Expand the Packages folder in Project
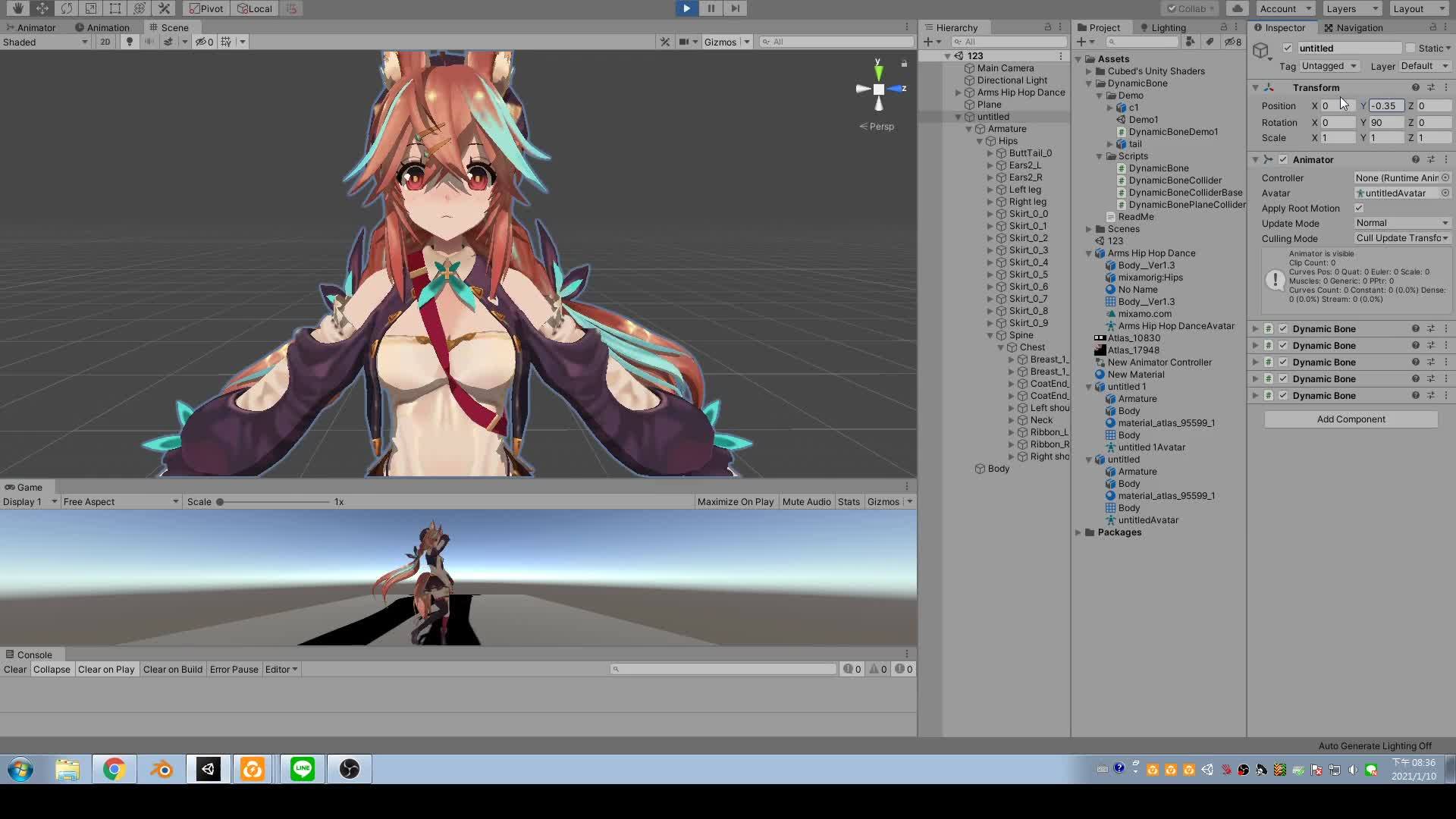Image resolution: width=1456 pixels, height=819 pixels. coord(1078,532)
